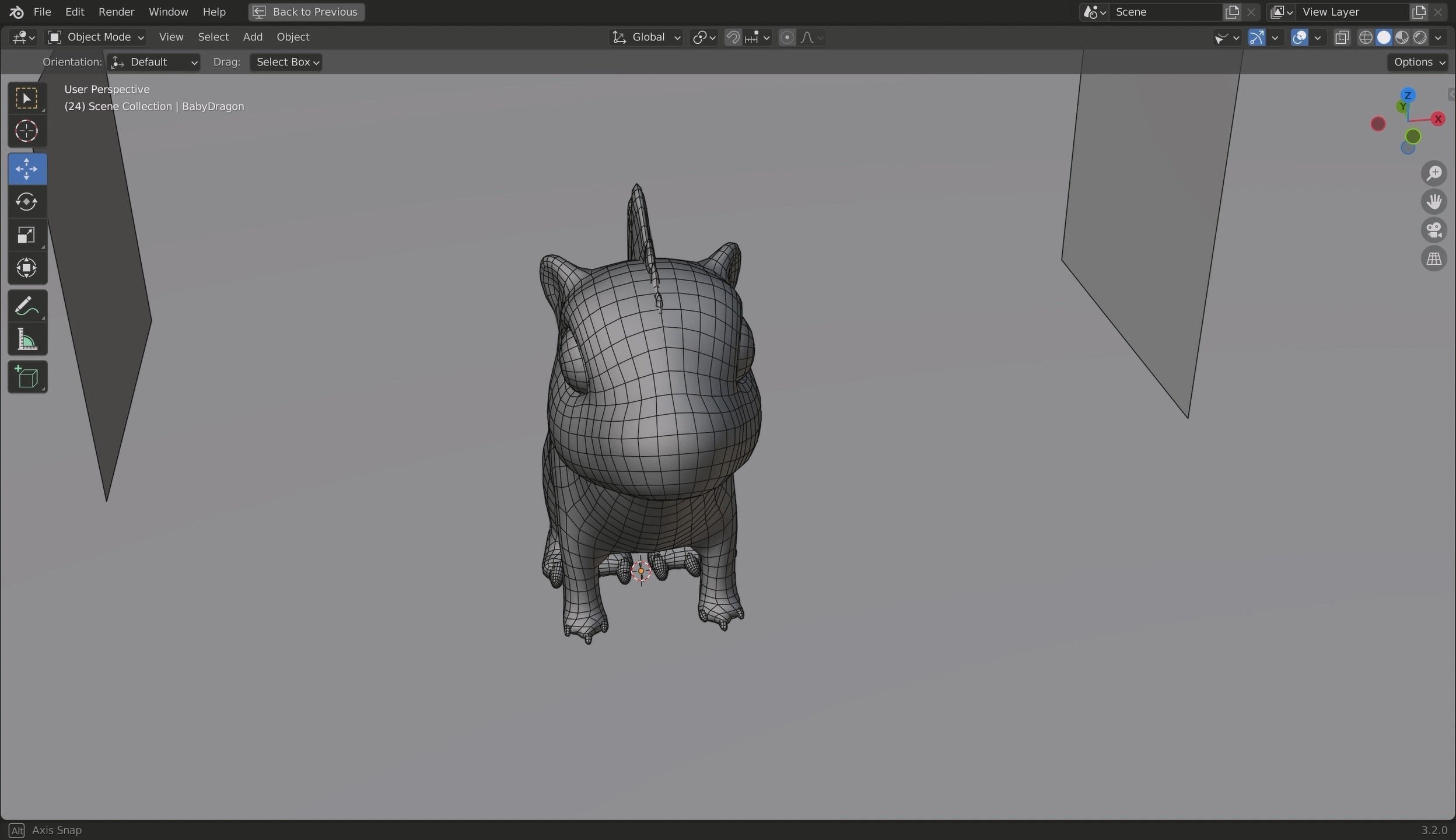This screenshot has width=1456, height=840.
Task: Click the Scene name field
Action: (1165, 12)
